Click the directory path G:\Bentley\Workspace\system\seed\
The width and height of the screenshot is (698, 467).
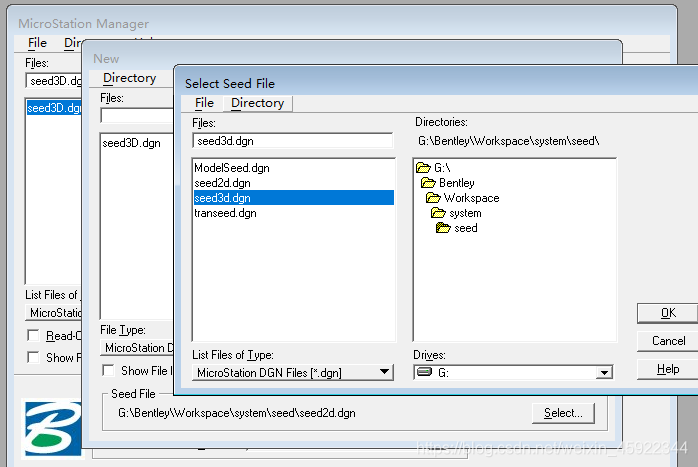click(x=508, y=141)
